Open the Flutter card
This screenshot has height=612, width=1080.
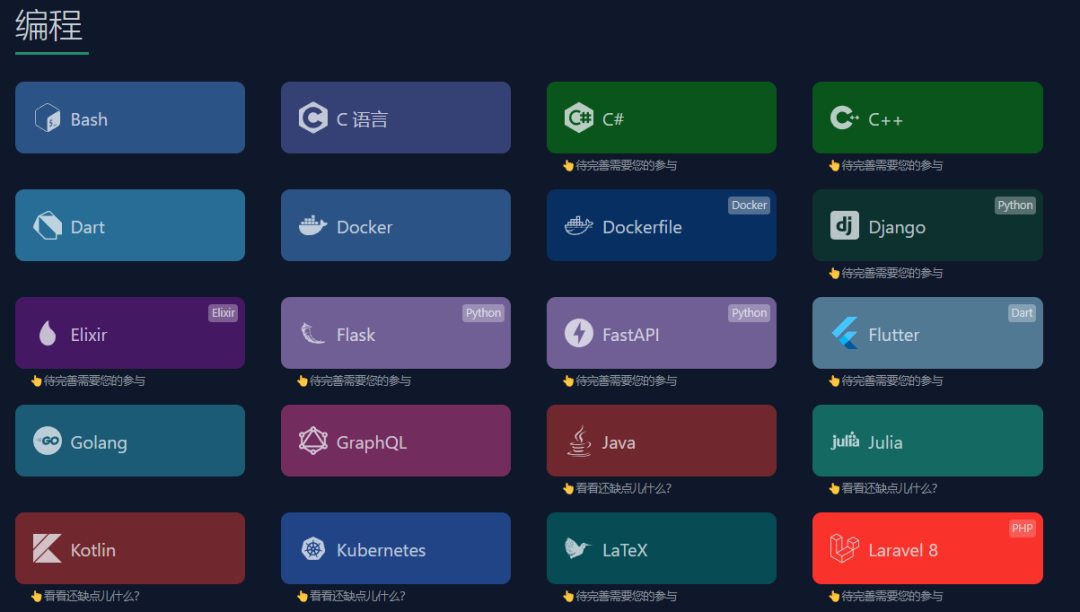[928, 333]
